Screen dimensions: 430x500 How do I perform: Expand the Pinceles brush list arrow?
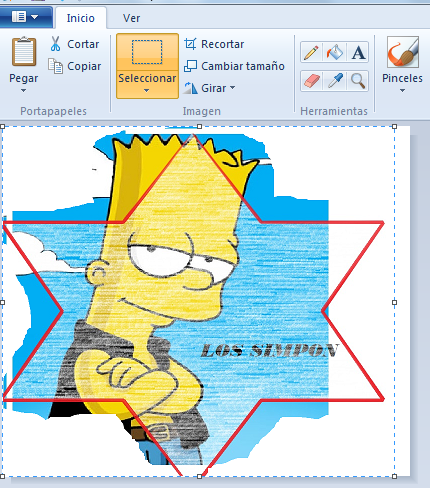[x=402, y=91]
